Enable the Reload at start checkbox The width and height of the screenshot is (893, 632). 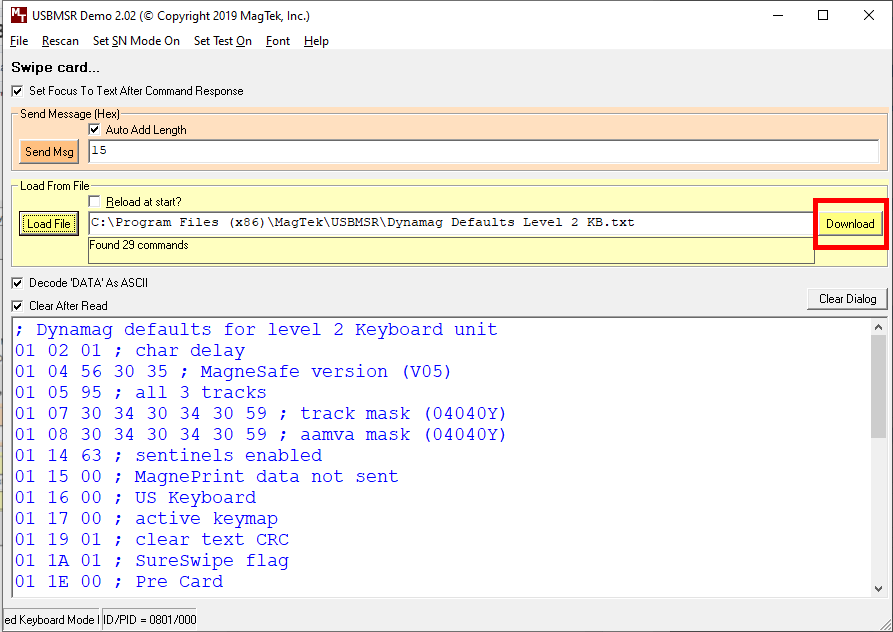(x=95, y=202)
